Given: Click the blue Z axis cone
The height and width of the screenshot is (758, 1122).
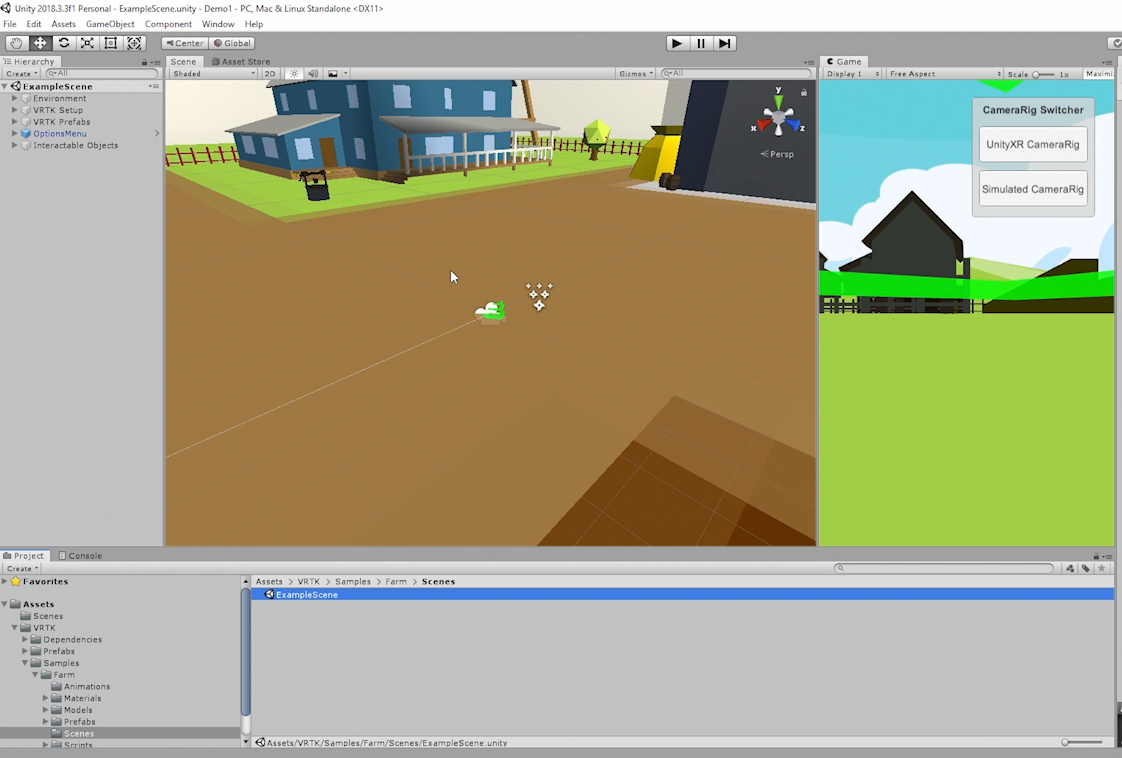Looking at the screenshot, I should 793,125.
